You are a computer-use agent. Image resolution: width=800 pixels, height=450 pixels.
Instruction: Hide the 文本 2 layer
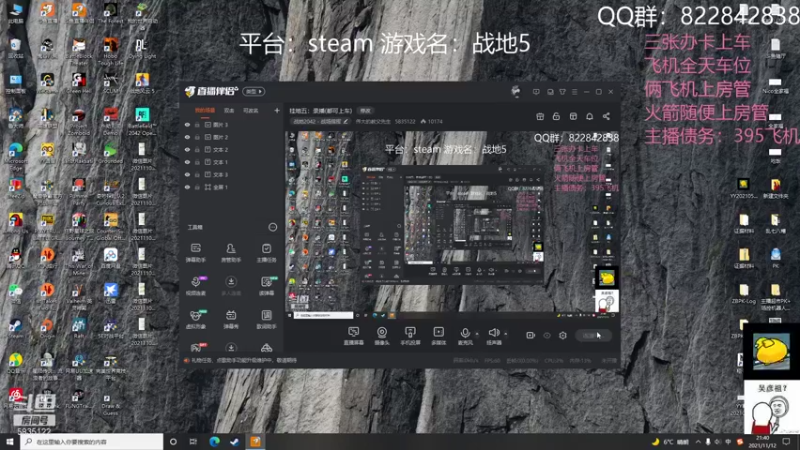187,149
